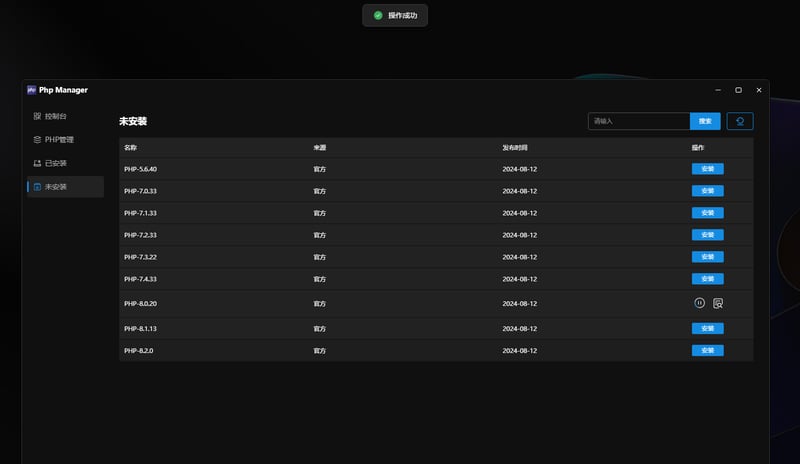Click the green success check icon in toast

click(x=378, y=16)
